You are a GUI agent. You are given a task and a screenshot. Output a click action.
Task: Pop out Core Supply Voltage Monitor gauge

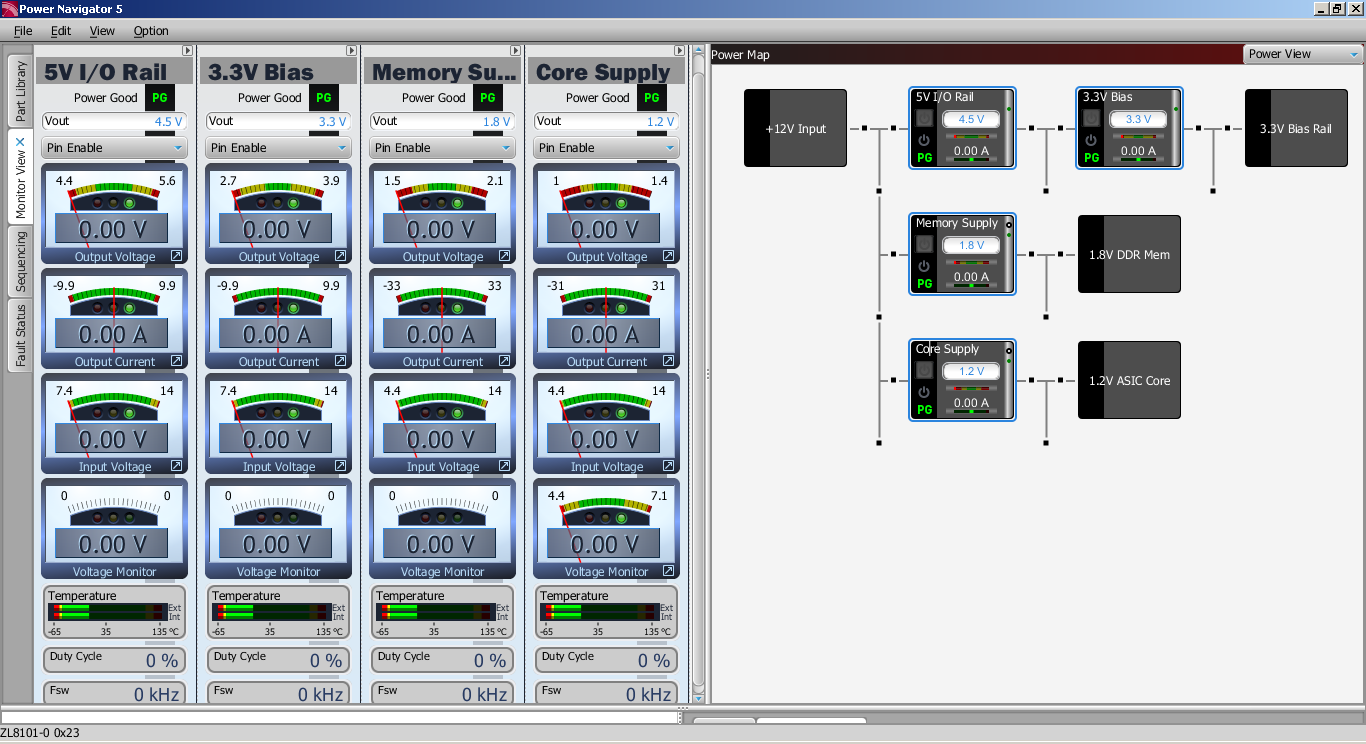(x=668, y=571)
